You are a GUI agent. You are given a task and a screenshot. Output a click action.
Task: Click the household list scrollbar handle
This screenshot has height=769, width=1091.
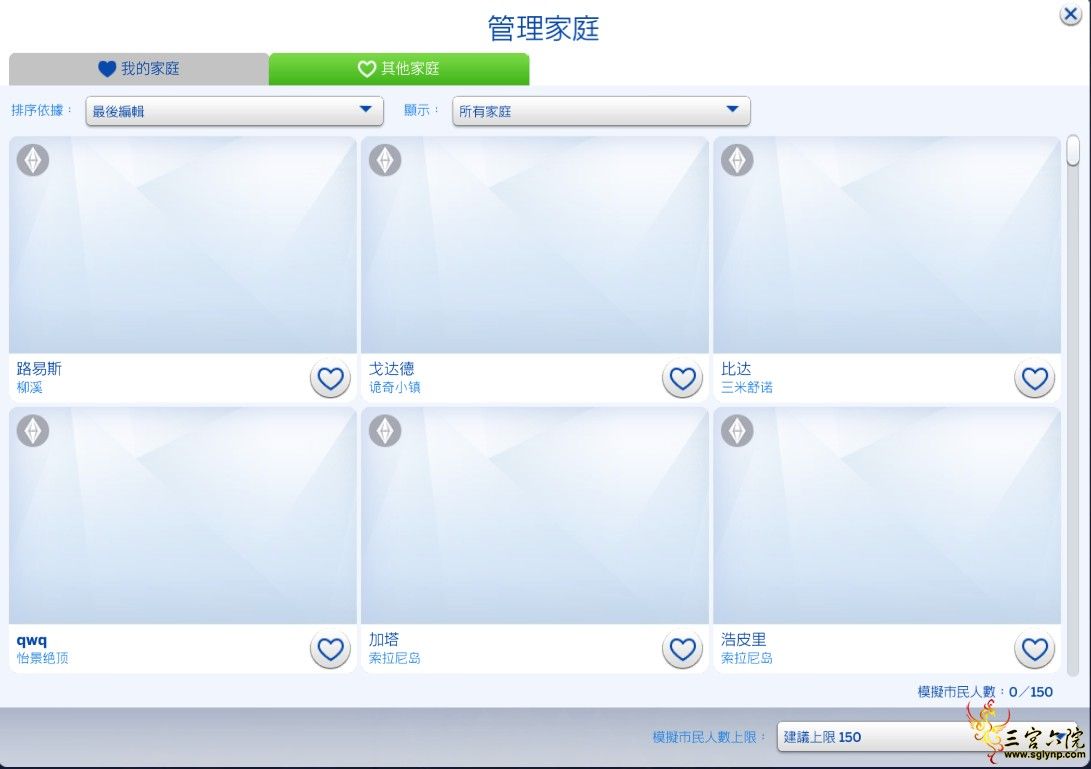click(1073, 150)
